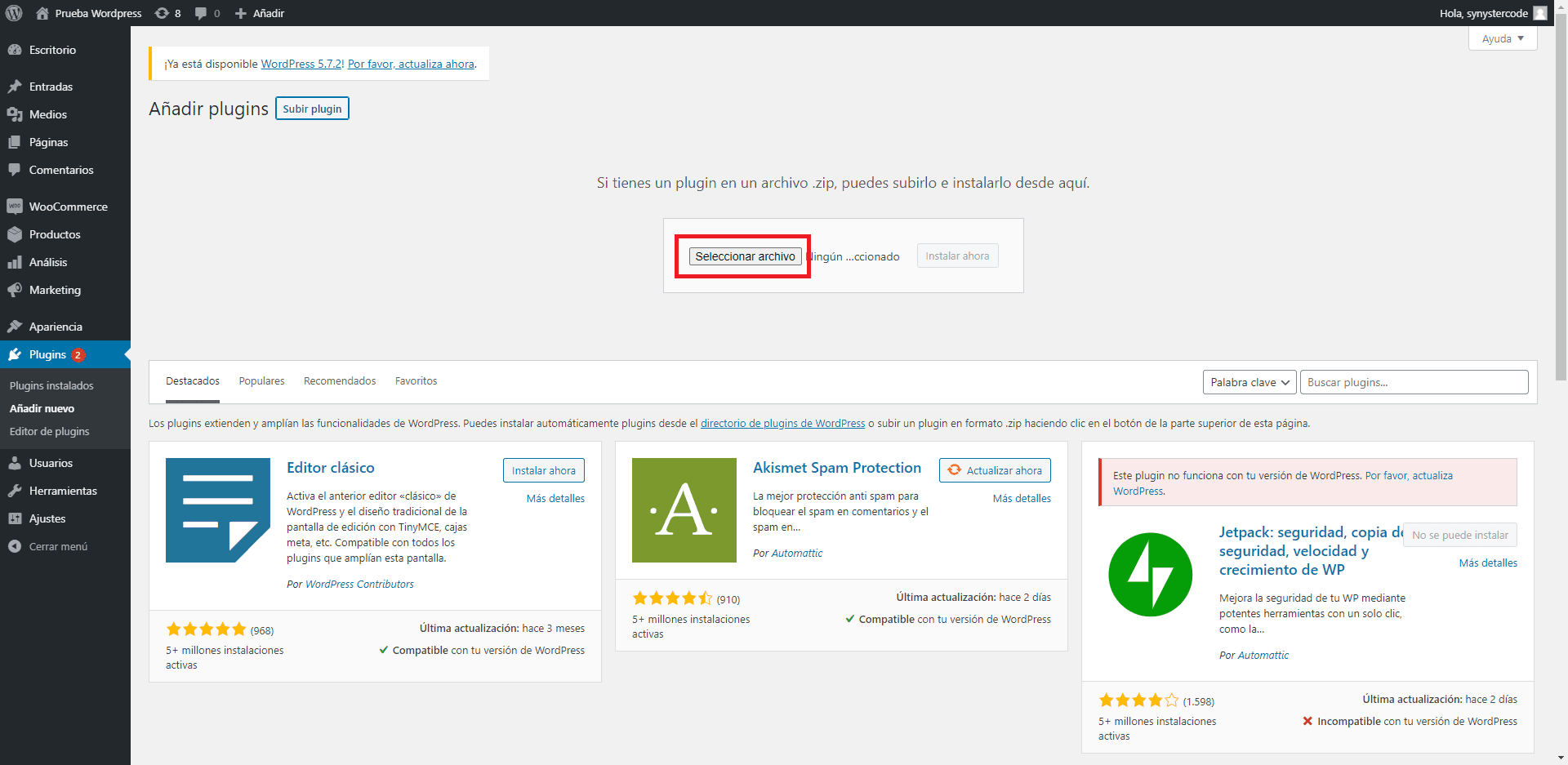The width and height of the screenshot is (1568, 765).
Task: Click the Marketing megaphone icon
Action: pyautogui.click(x=15, y=290)
